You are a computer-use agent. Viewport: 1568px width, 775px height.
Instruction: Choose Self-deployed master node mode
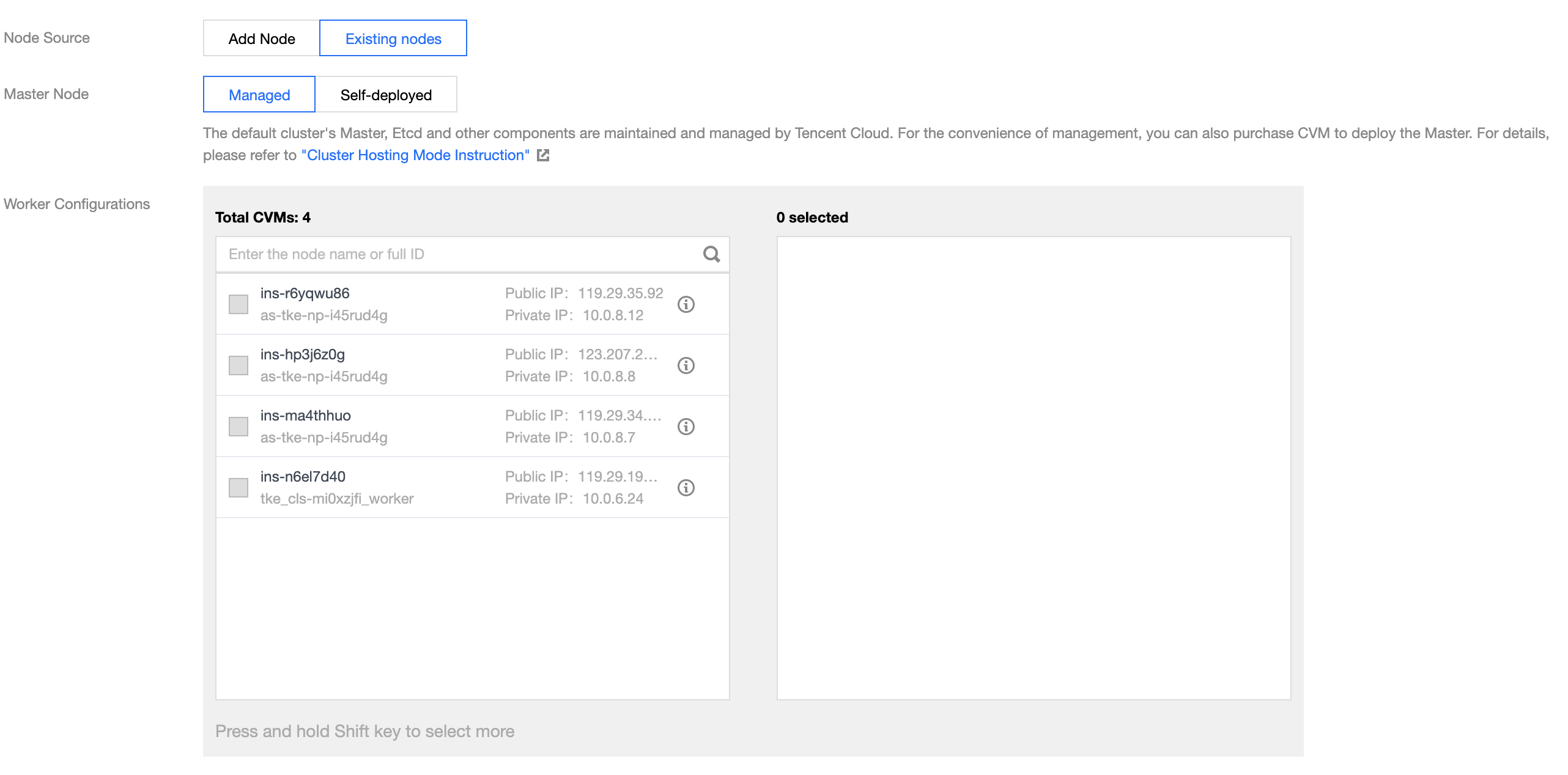point(386,95)
